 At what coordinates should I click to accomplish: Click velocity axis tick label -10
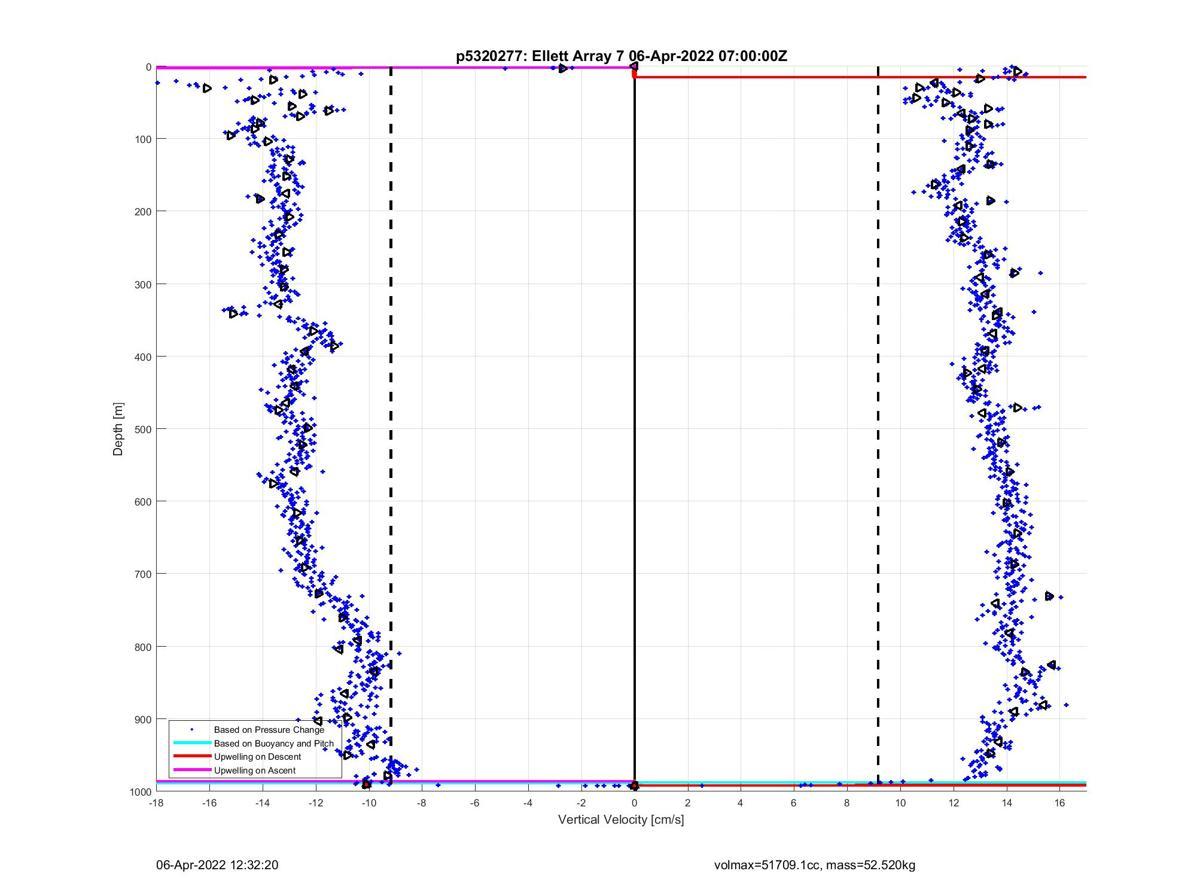pyautogui.click(x=368, y=803)
